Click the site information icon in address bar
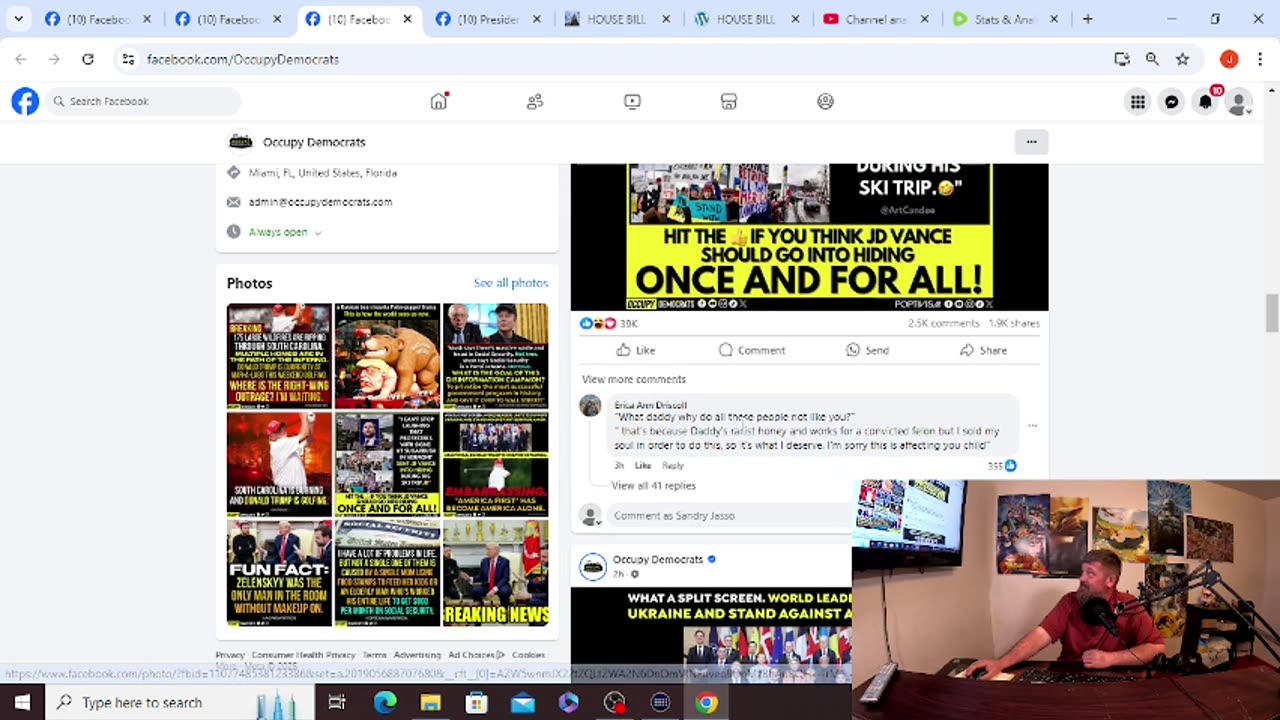 pyautogui.click(x=128, y=59)
